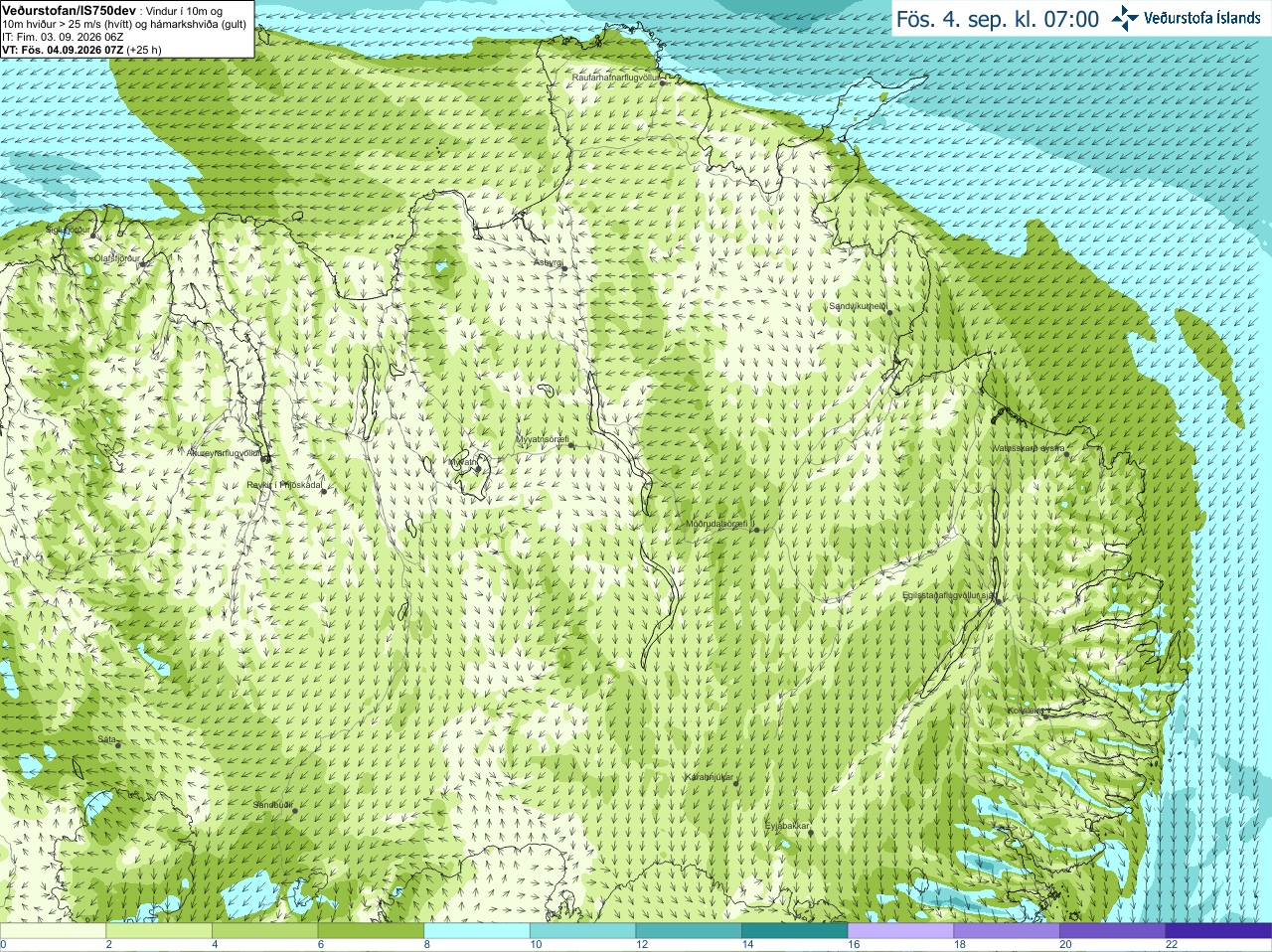
Task: Select the Kollaleira station marker
Action: pyautogui.click(x=1044, y=712)
